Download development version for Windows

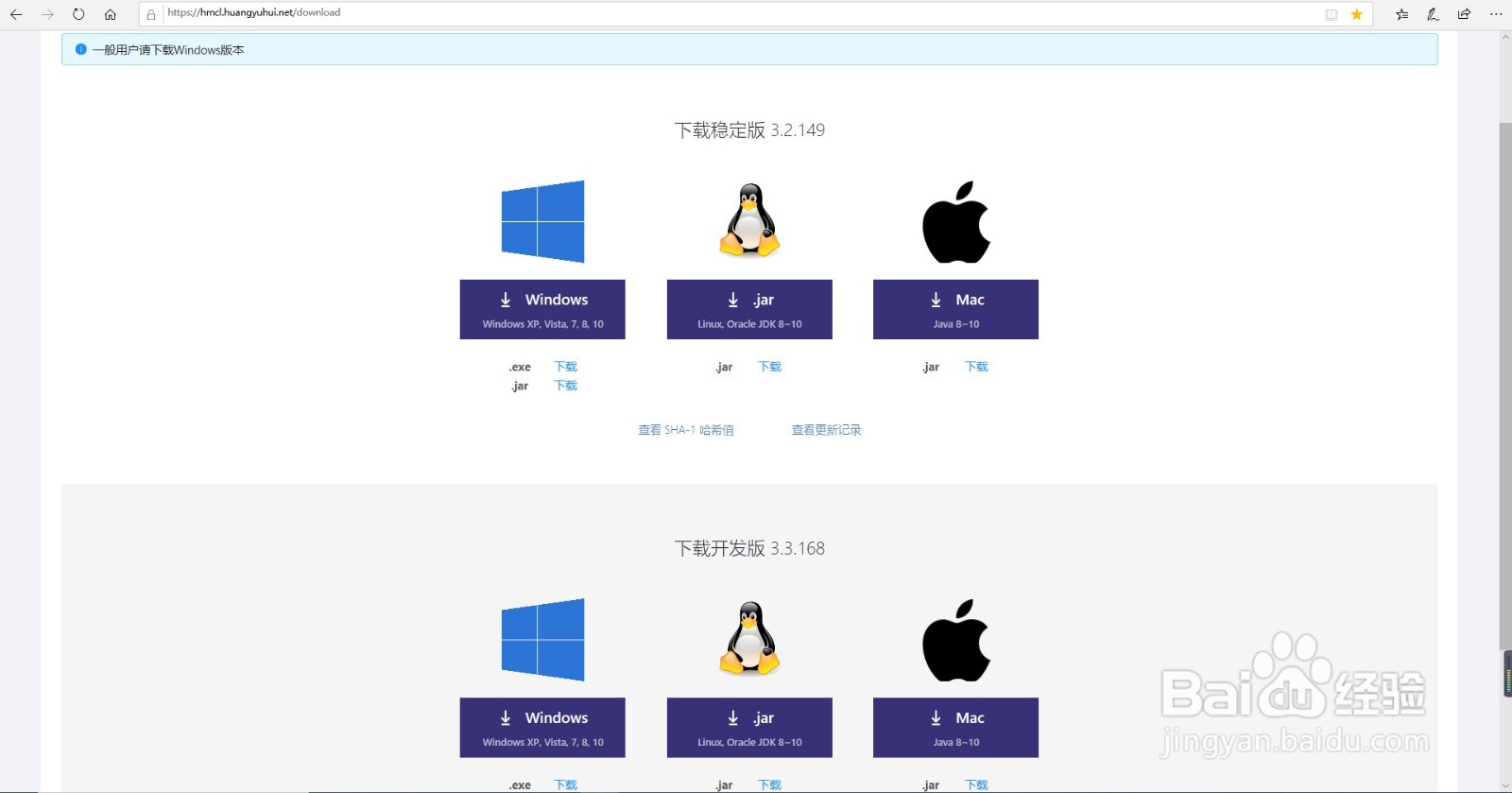[542, 728]
